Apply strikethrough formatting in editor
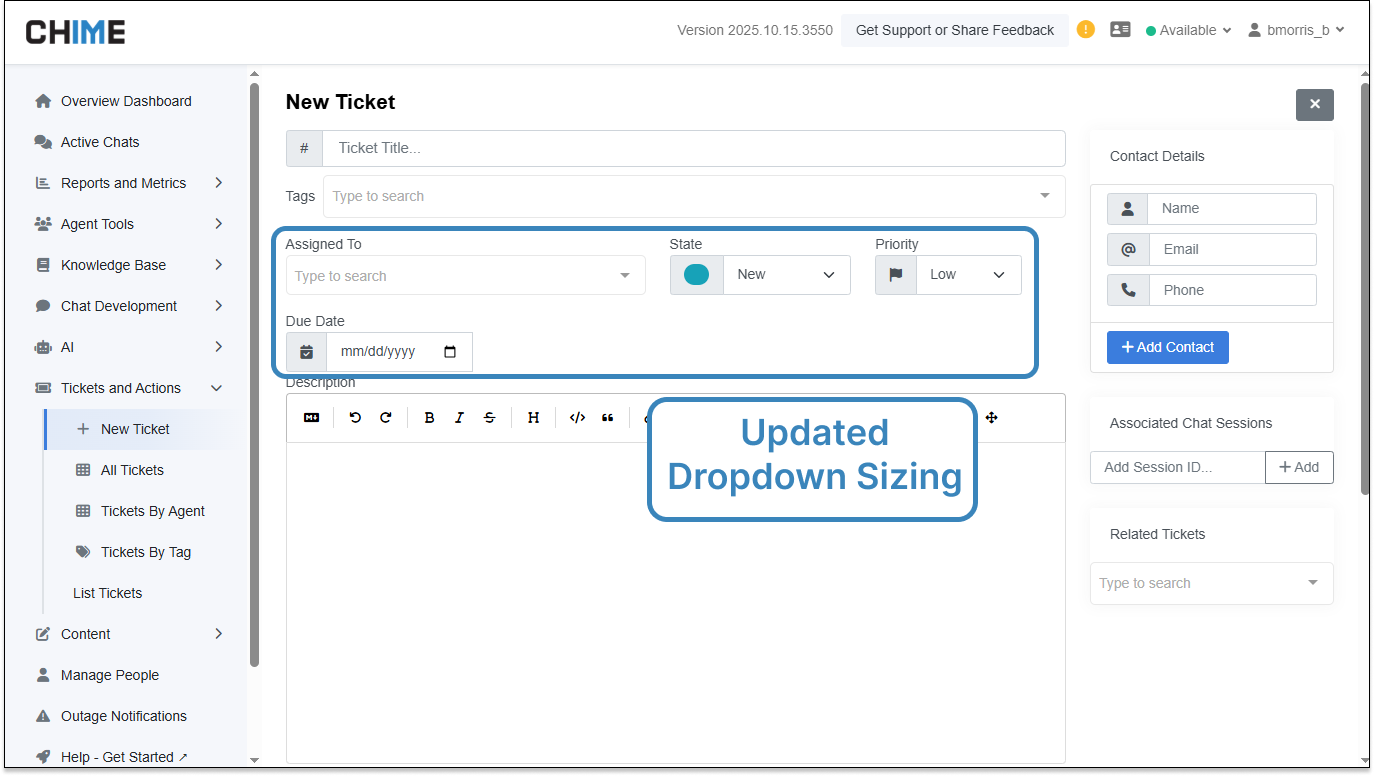 [x=489, y=418]
